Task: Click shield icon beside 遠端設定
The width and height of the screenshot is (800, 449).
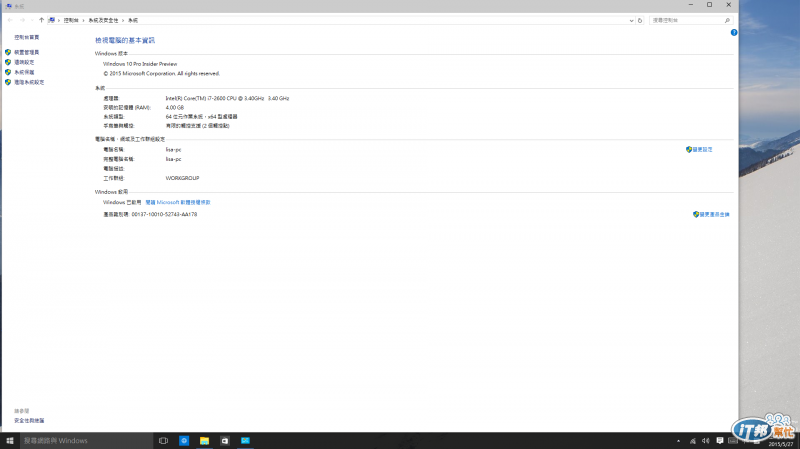Action: [8, 62]
